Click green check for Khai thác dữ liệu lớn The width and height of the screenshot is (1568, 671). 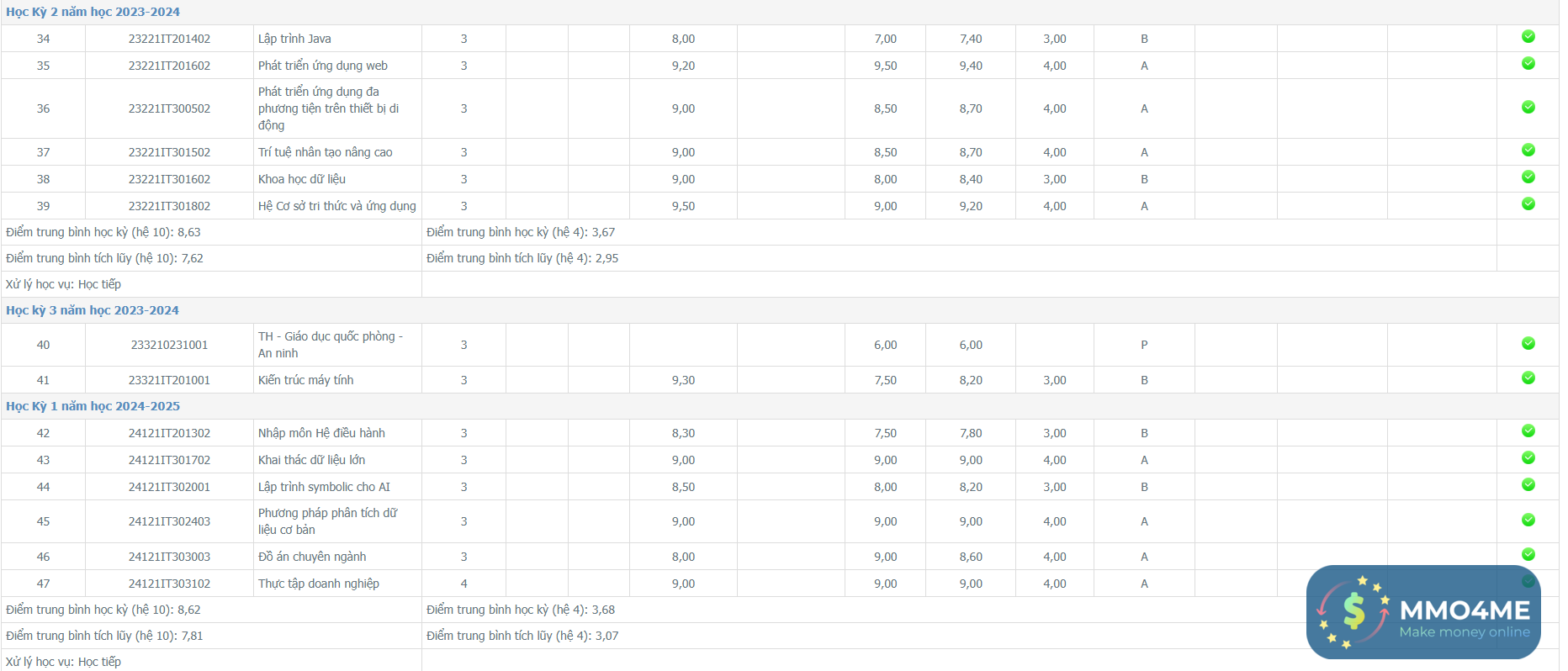(1528, 458)
